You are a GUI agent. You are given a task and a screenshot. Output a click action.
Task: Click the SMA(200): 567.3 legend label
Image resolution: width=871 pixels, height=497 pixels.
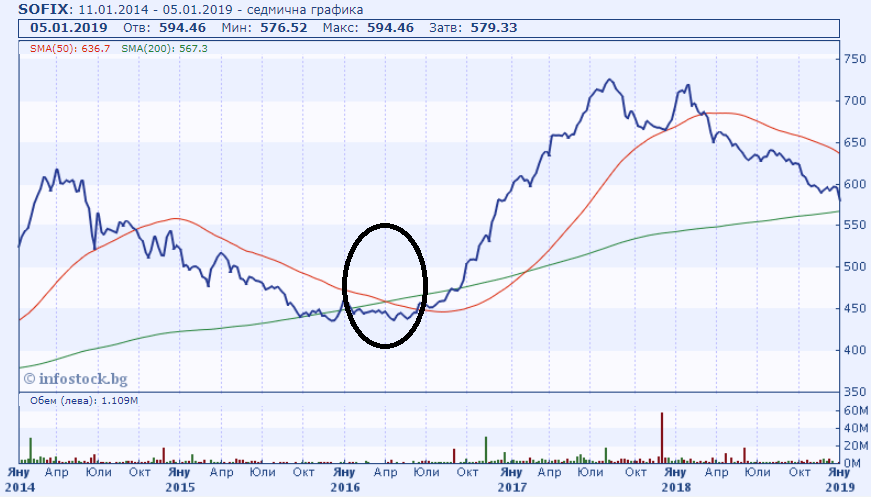pyautogui.click(x=164, y=49)
